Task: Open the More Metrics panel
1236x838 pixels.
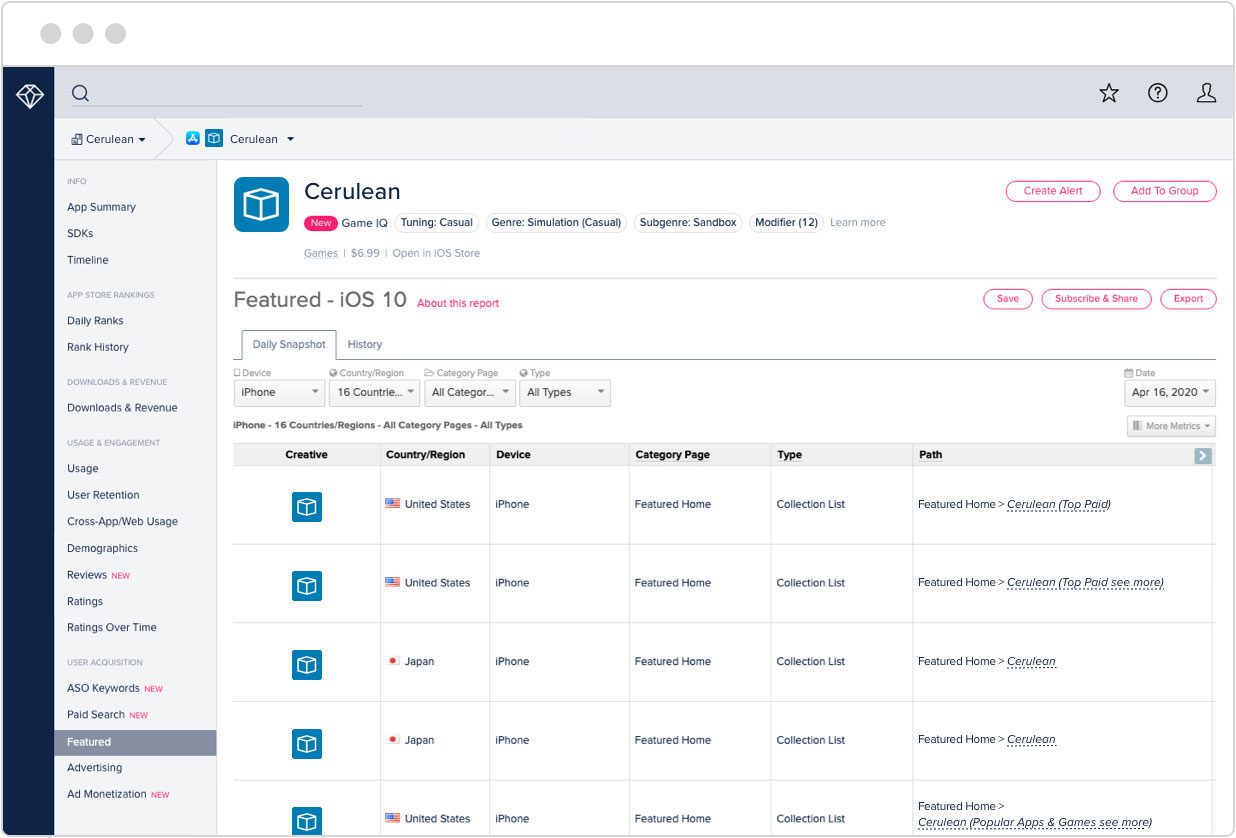Action: point(1170,425)
